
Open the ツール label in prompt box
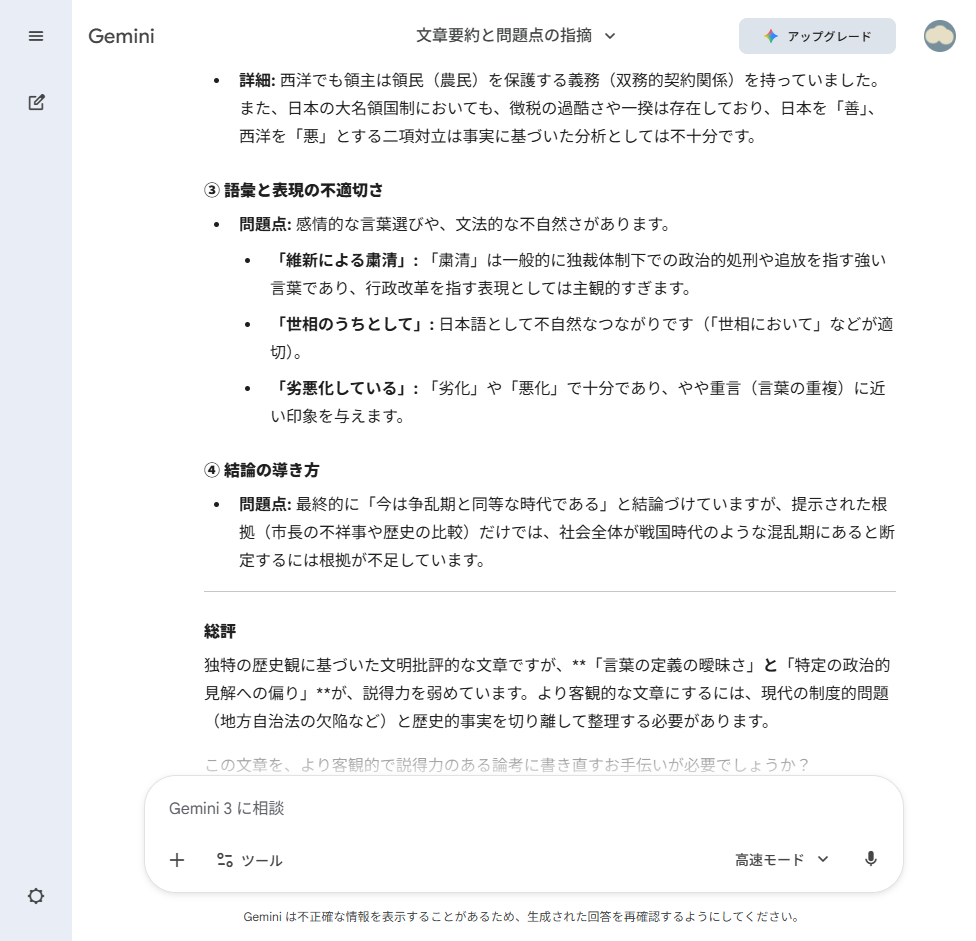pyautogui.click(x=262, y=860)
